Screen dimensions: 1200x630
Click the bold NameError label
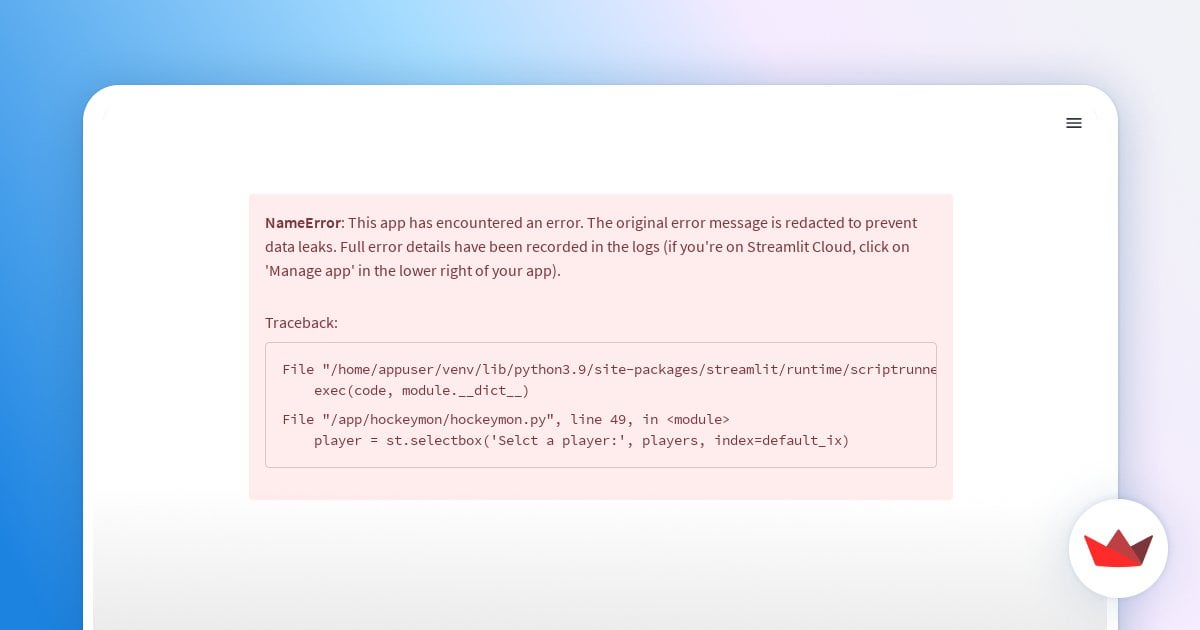[303, 223]
